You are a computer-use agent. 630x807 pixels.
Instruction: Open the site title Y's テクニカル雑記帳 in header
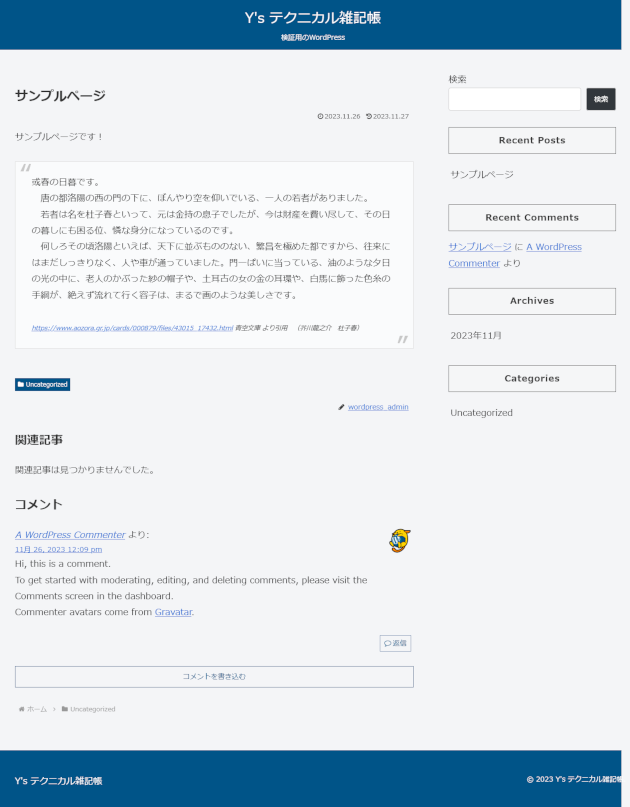pyautogui.click(x=312, y=18)
